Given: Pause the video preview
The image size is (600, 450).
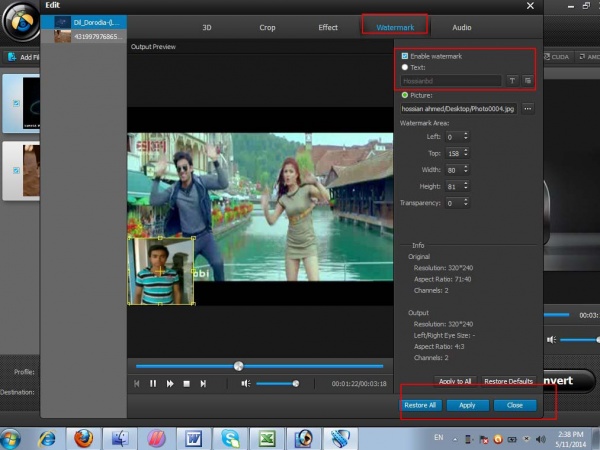Looking at the screenshot, I should (153, 383).
